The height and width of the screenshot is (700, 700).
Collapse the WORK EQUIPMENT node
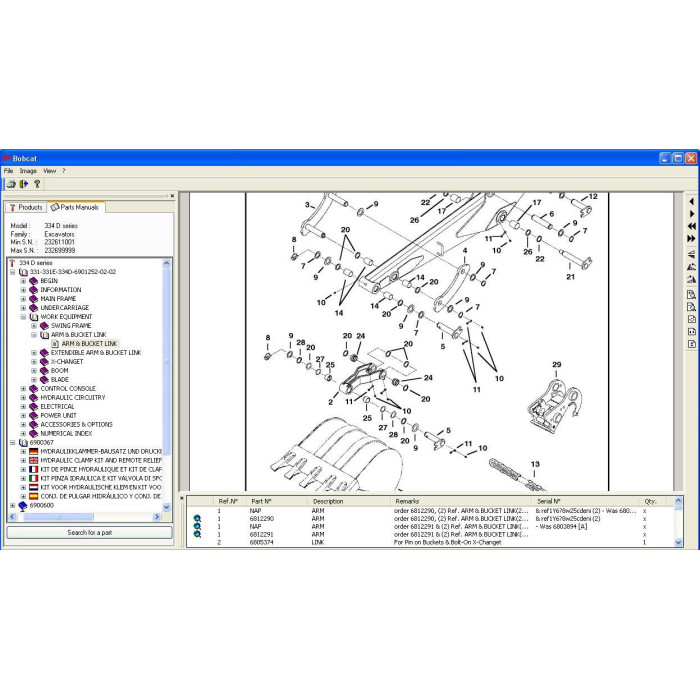[23, 317]
